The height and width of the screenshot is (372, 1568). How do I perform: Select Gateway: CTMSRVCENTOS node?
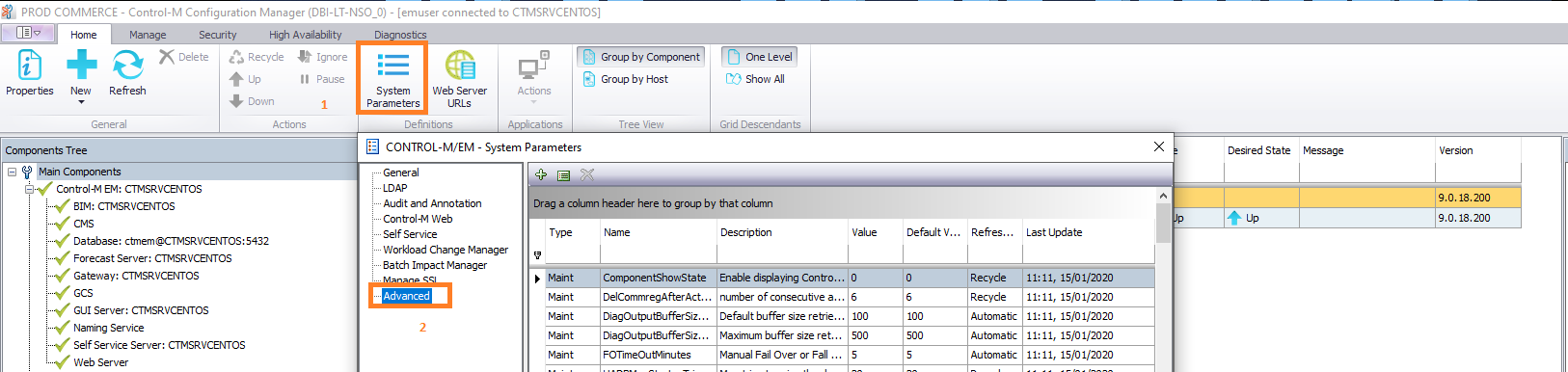click(x=136, y=276)
